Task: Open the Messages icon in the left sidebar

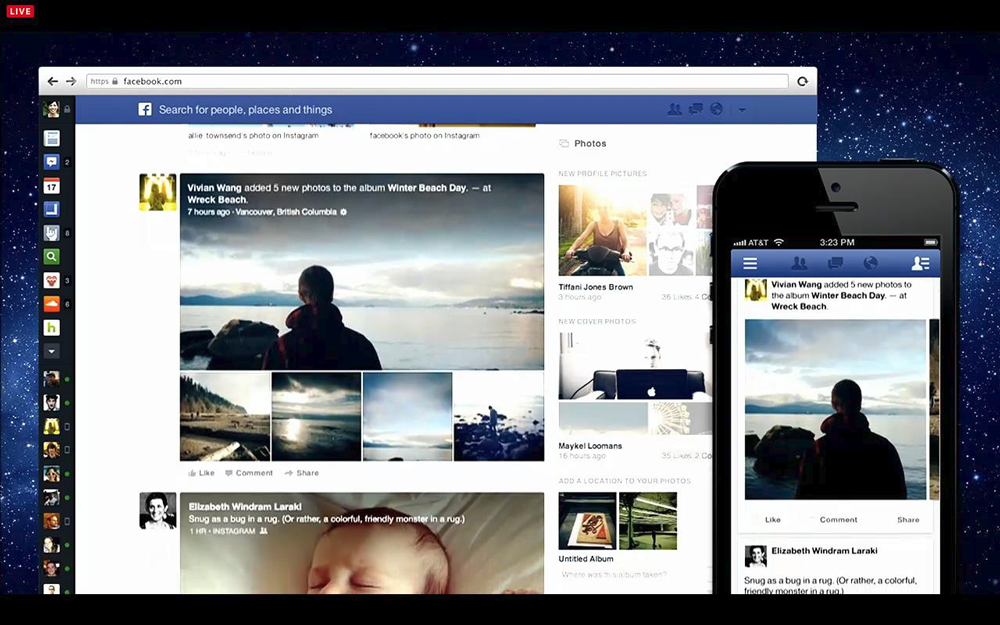Action: [x=52, y=162]
